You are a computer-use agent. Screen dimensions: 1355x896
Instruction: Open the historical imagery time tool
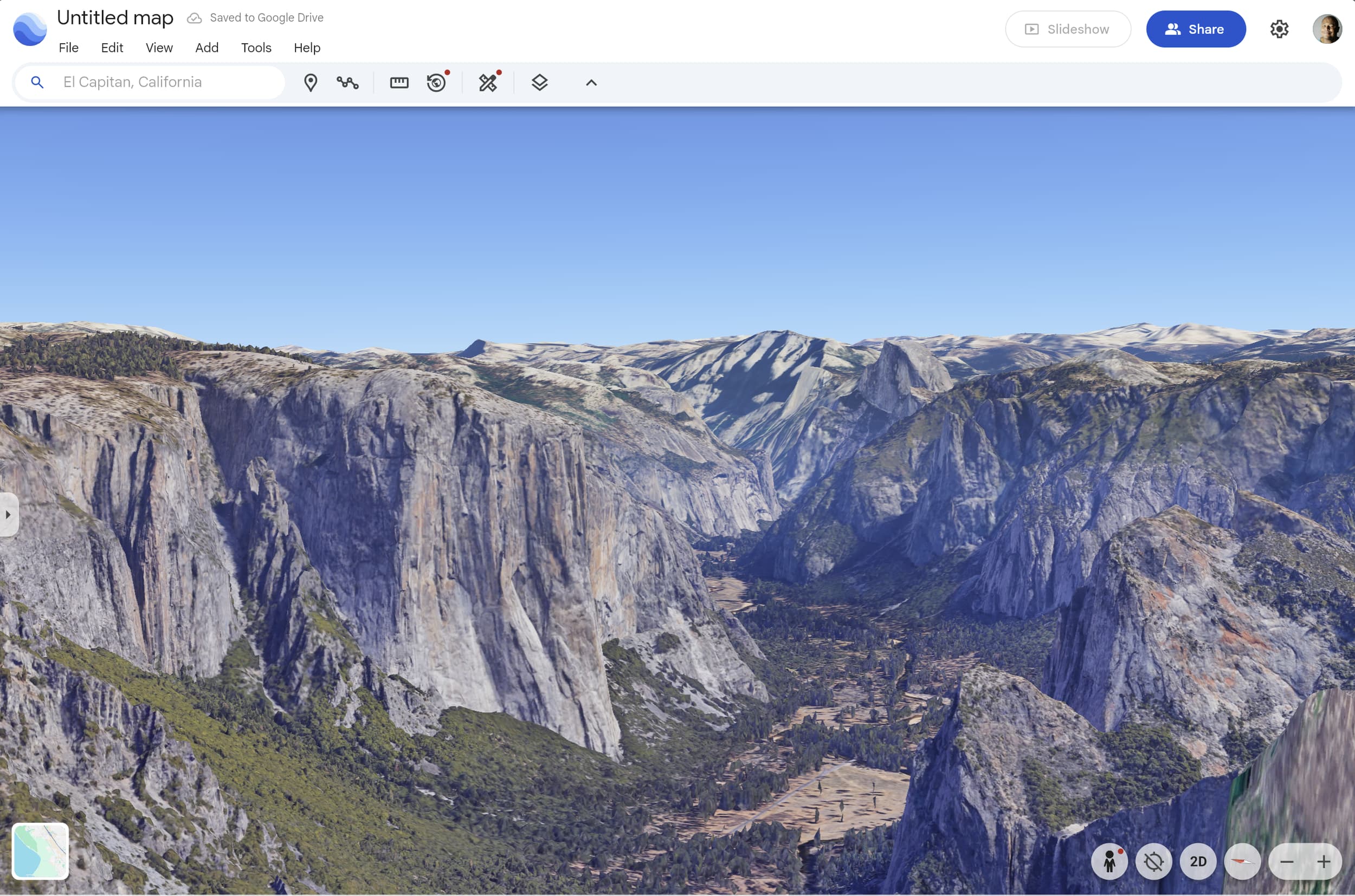(x=437, y=83)
